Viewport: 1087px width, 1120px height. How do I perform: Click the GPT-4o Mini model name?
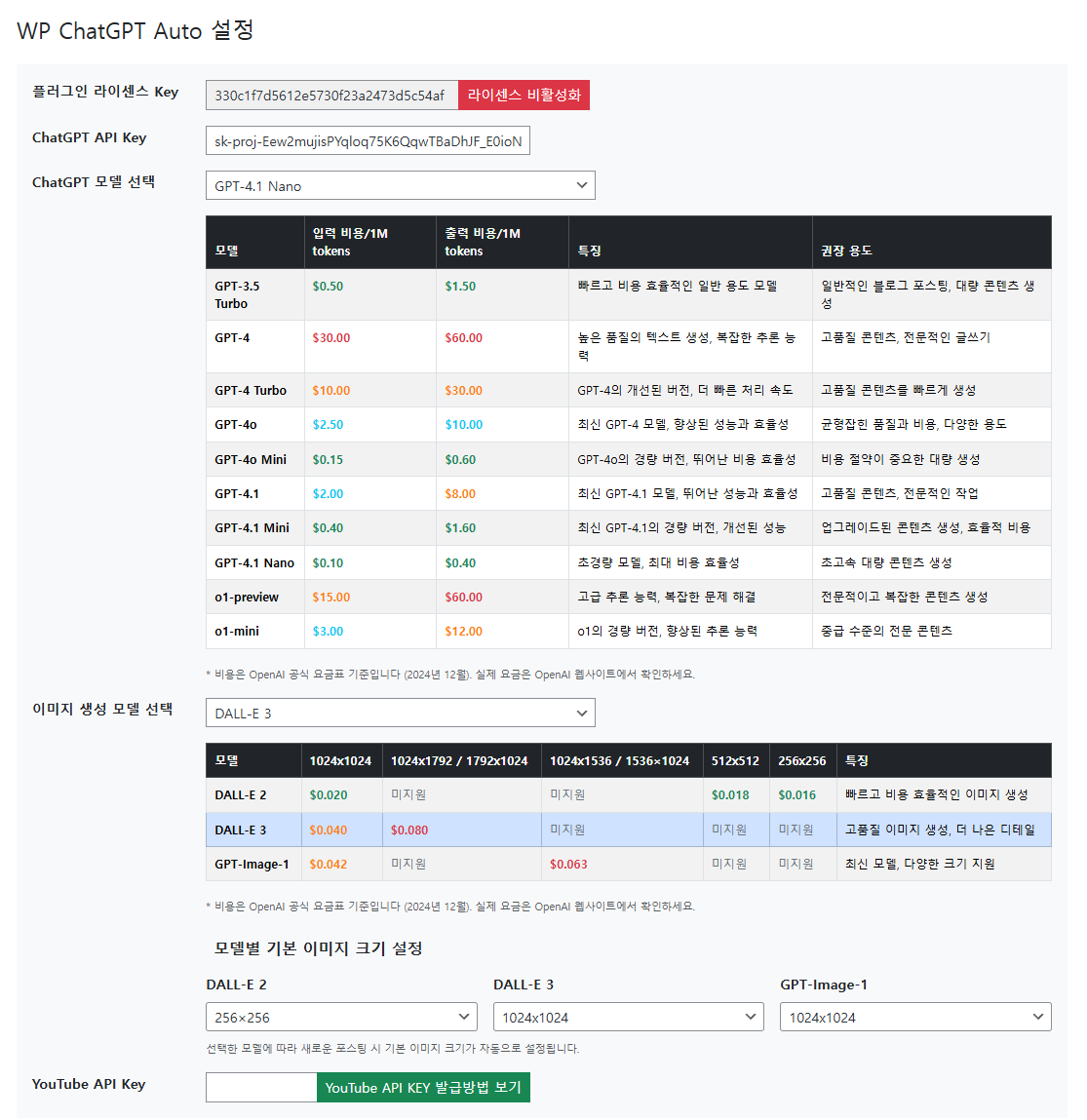coord(251,459)
